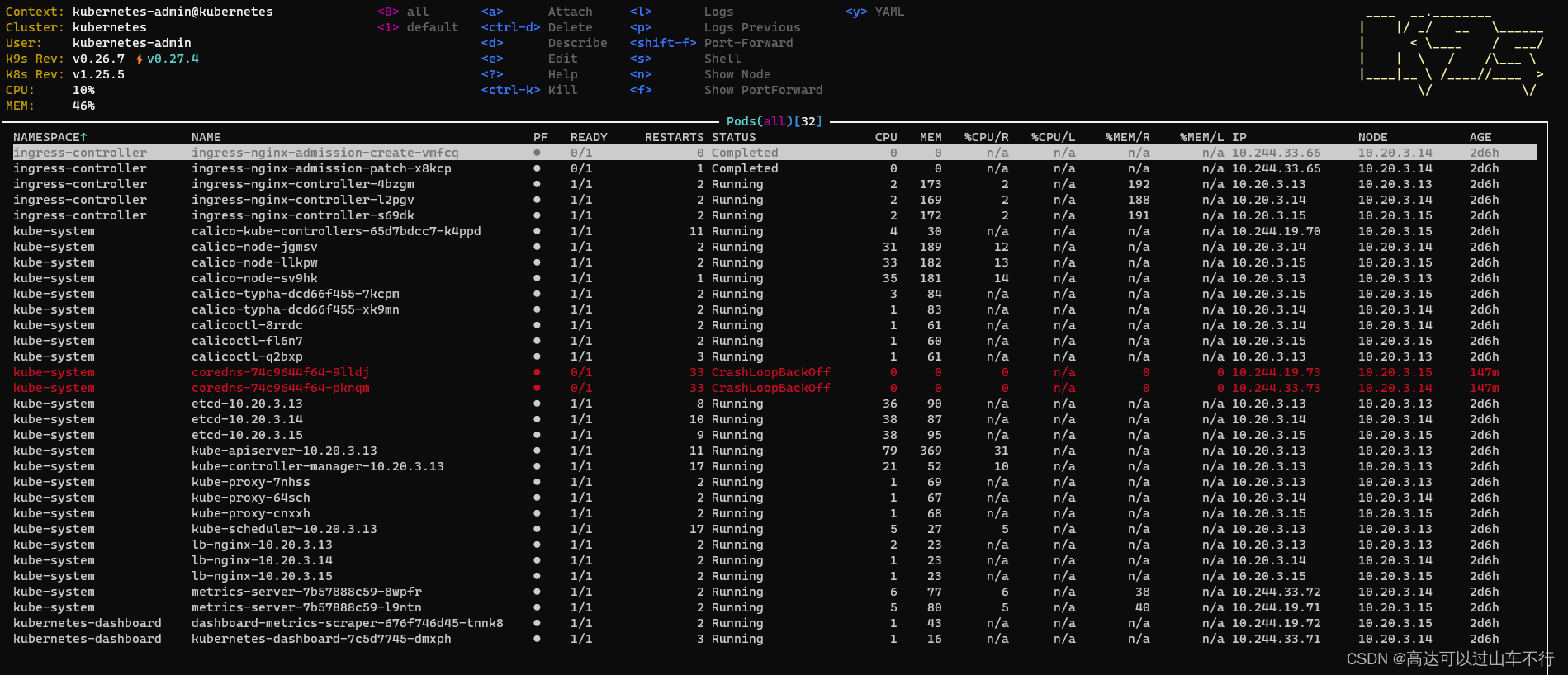Select calico-node-jgmsv pod
1568x675 pixels.
pos(775,247)
